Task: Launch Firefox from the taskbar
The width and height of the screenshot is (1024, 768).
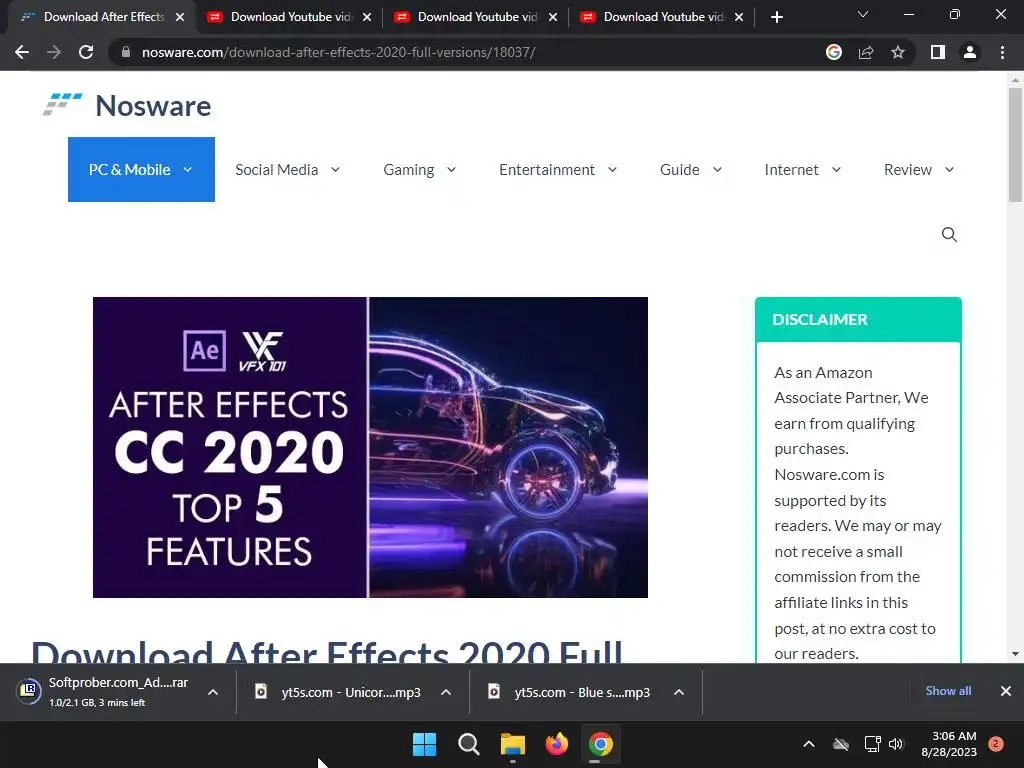Action: pyautogui.click(x=556, y=744)
